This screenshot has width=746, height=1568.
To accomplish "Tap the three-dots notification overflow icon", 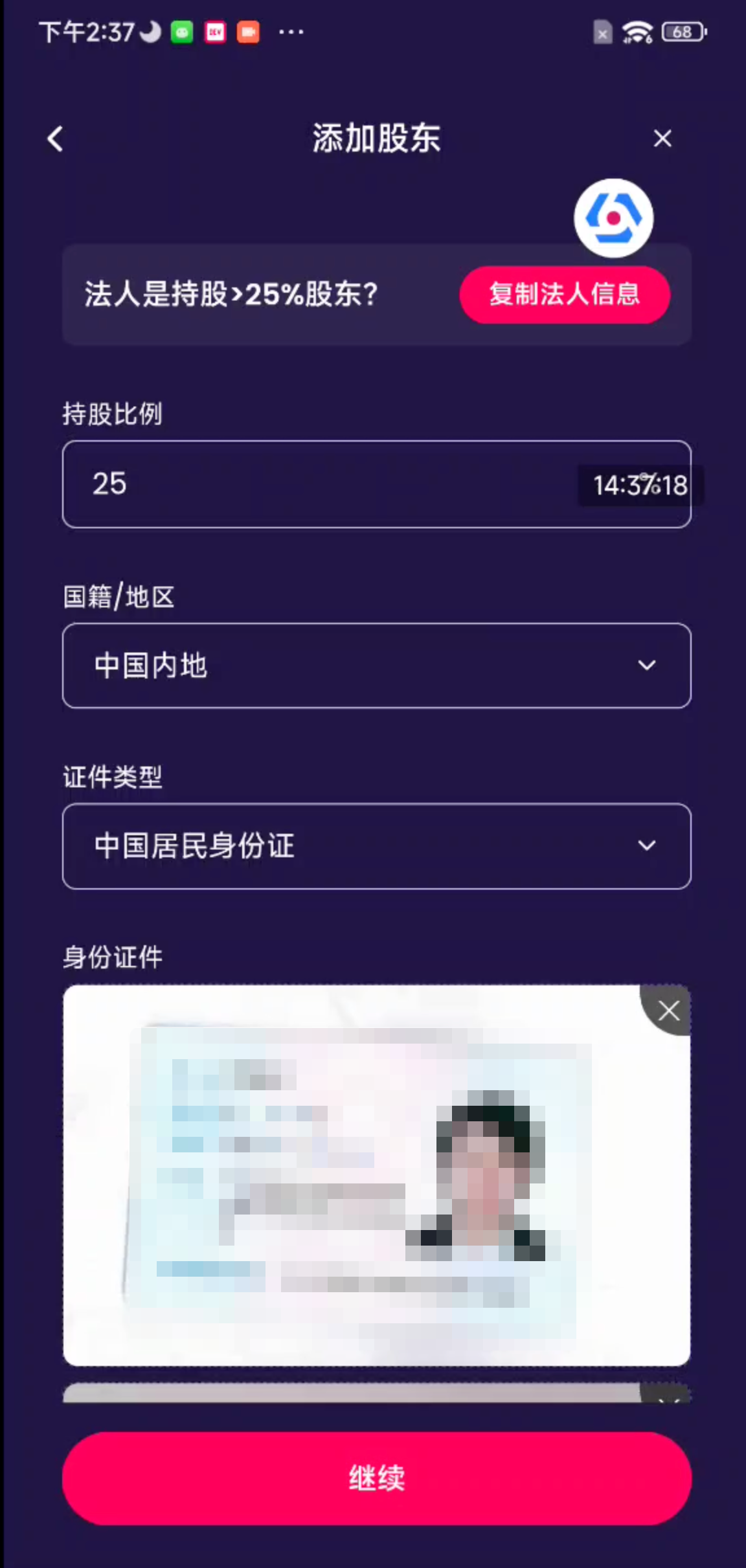I will (x=291, y=32).
